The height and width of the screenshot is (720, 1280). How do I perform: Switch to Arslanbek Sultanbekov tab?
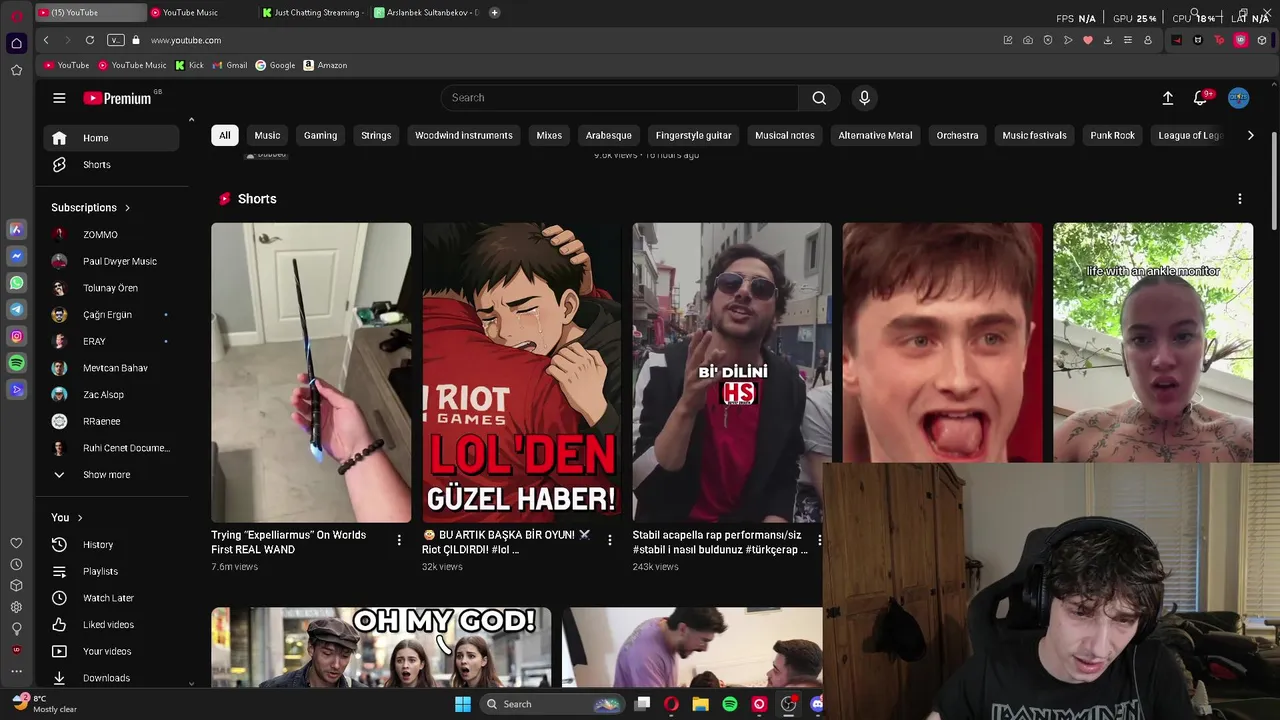point(425,13)
